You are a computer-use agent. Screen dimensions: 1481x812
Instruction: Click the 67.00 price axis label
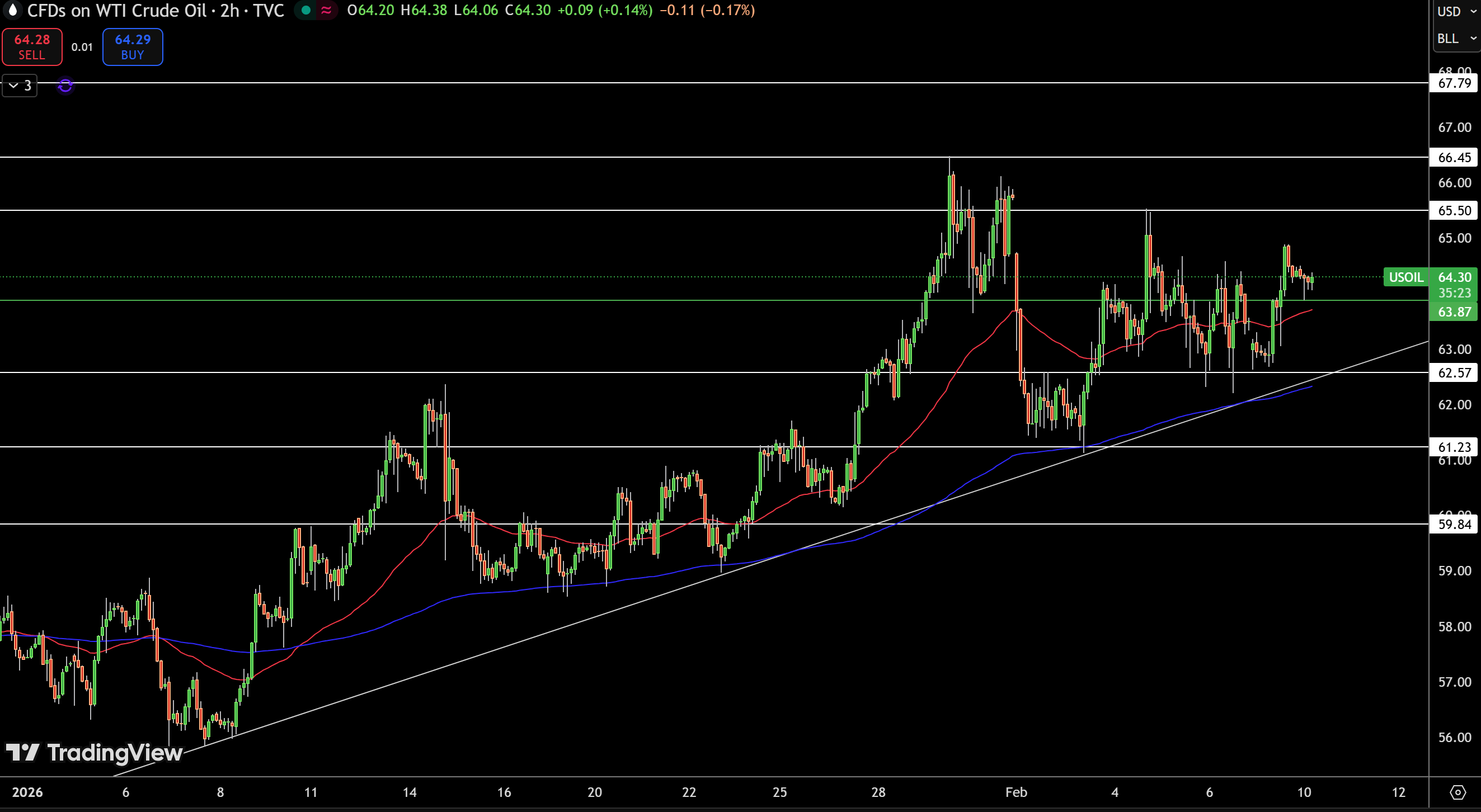pyautogui.click(x=1455, y=128)
